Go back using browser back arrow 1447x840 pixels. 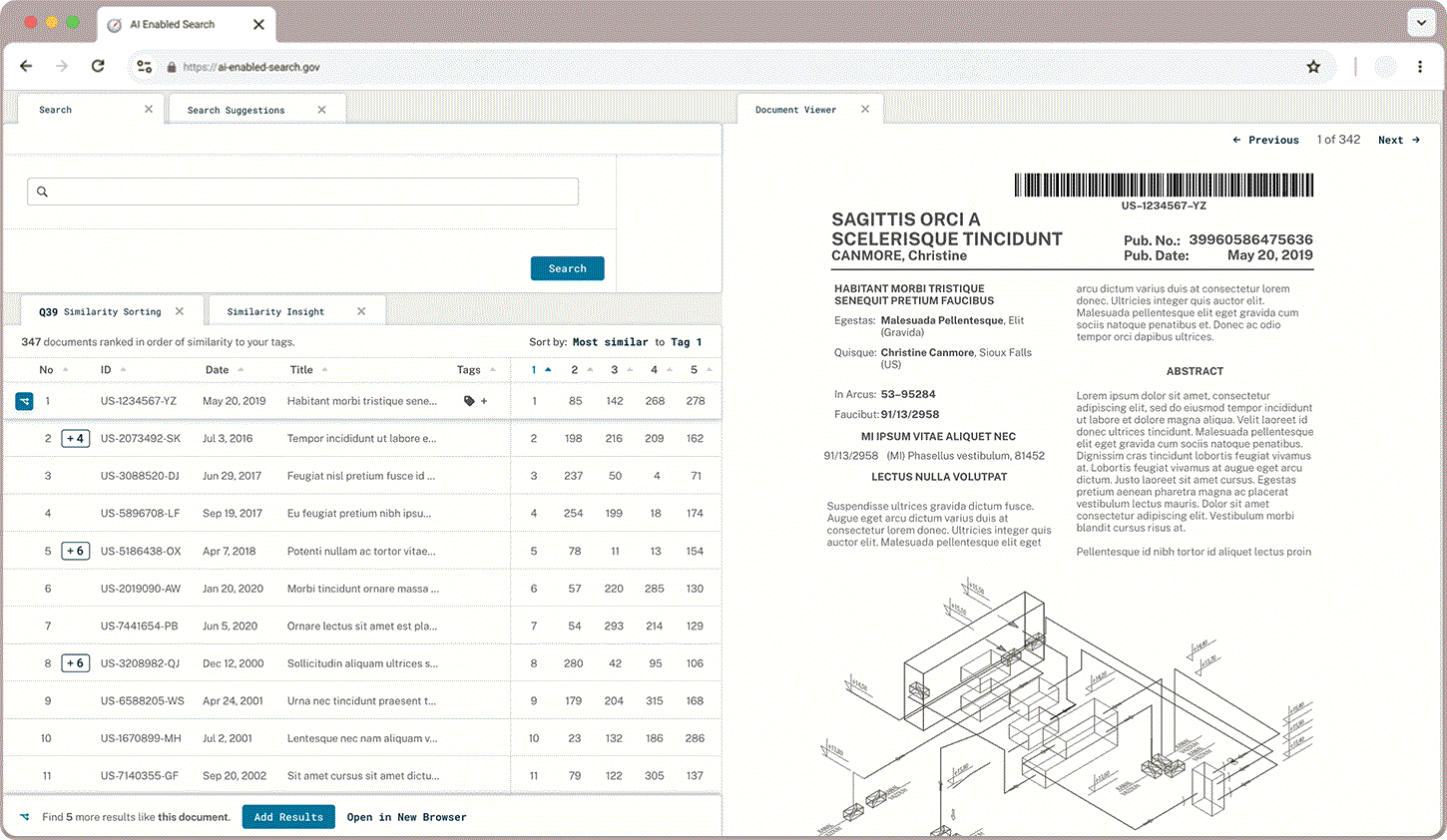27,67
